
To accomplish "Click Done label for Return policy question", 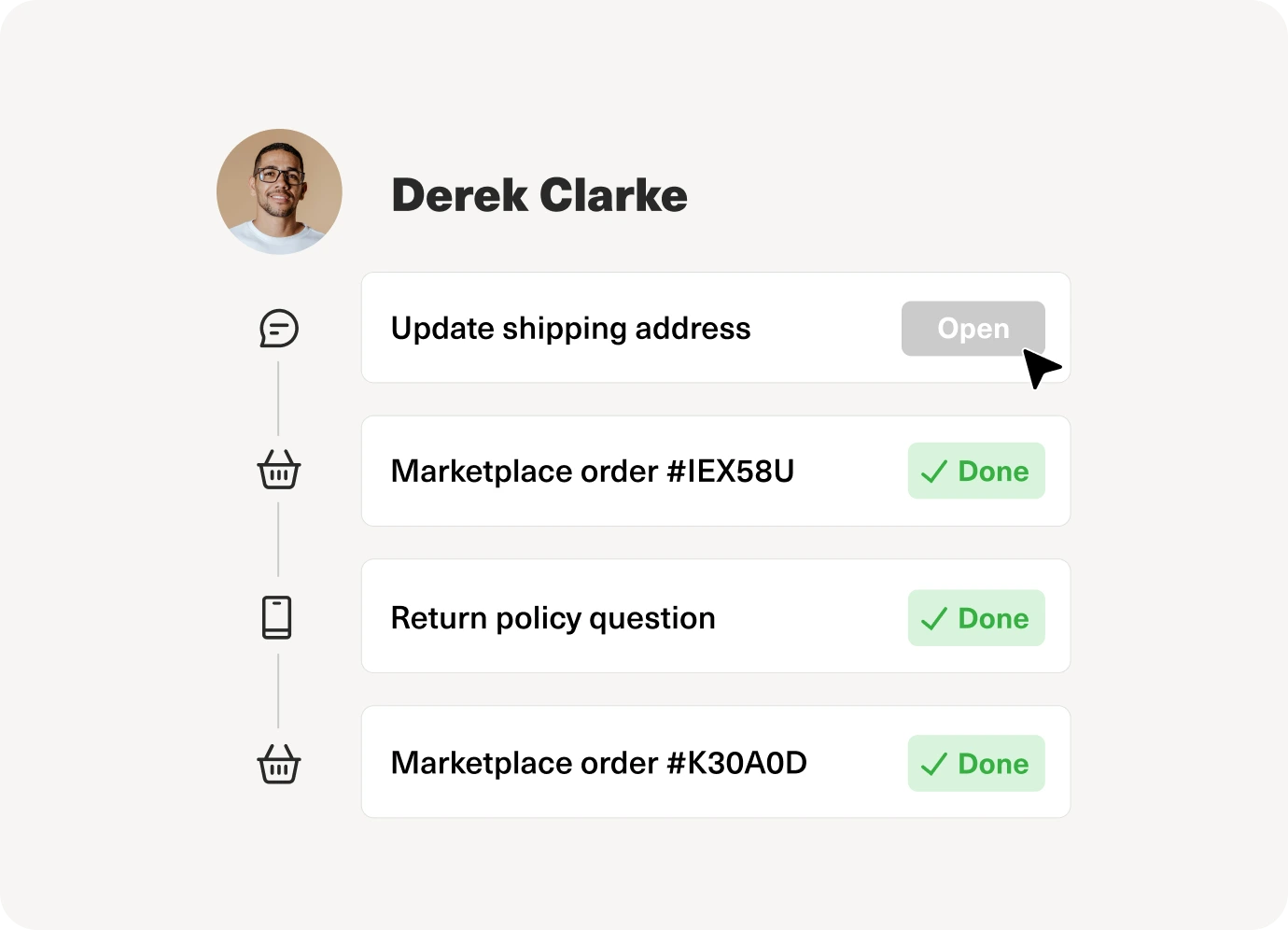I will point(993,619).
